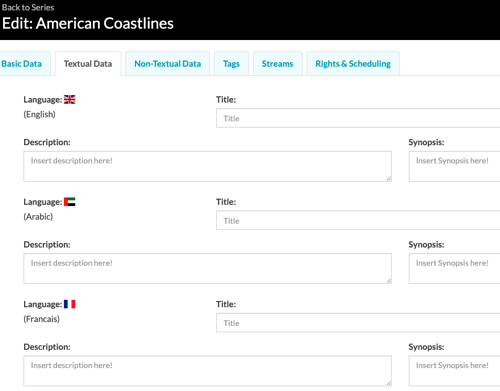This screenshot has width=500, height=391.
Task: Switch to the Streams tab
Action: pos(278,64)
